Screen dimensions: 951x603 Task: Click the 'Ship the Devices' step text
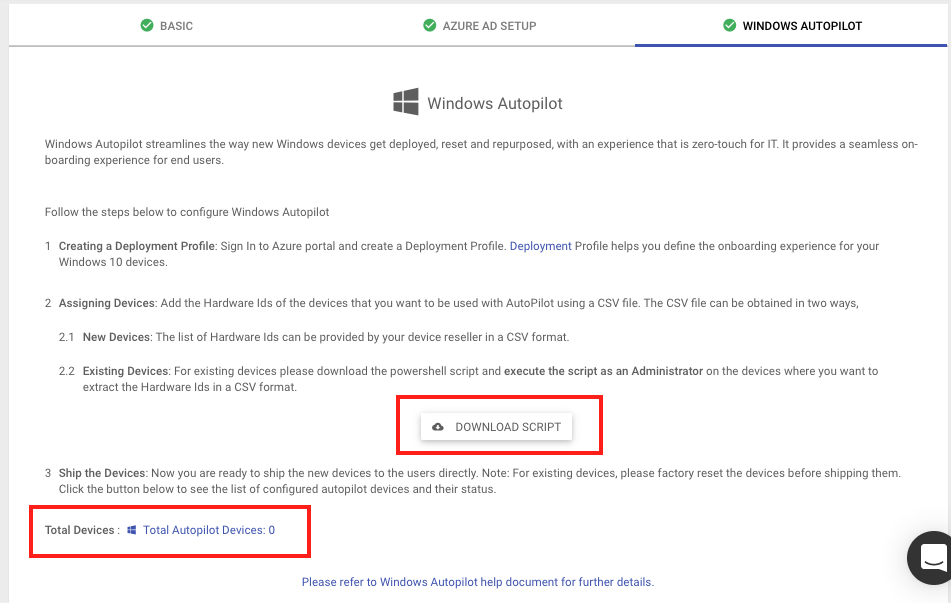[102, 473]
